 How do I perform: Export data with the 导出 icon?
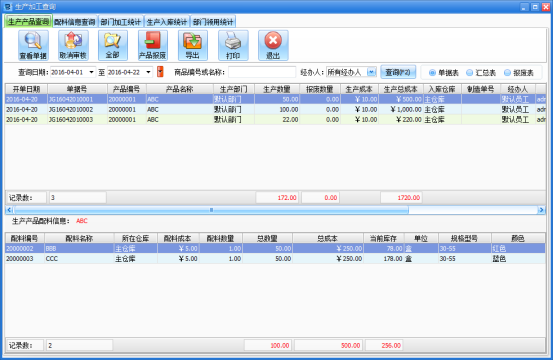pos(193,45)
